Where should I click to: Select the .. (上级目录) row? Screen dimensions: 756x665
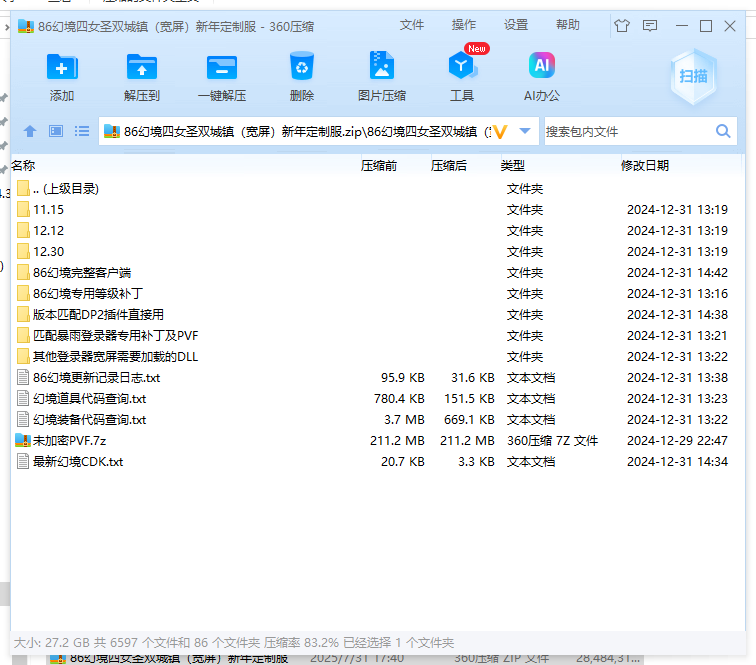(377, 189)
